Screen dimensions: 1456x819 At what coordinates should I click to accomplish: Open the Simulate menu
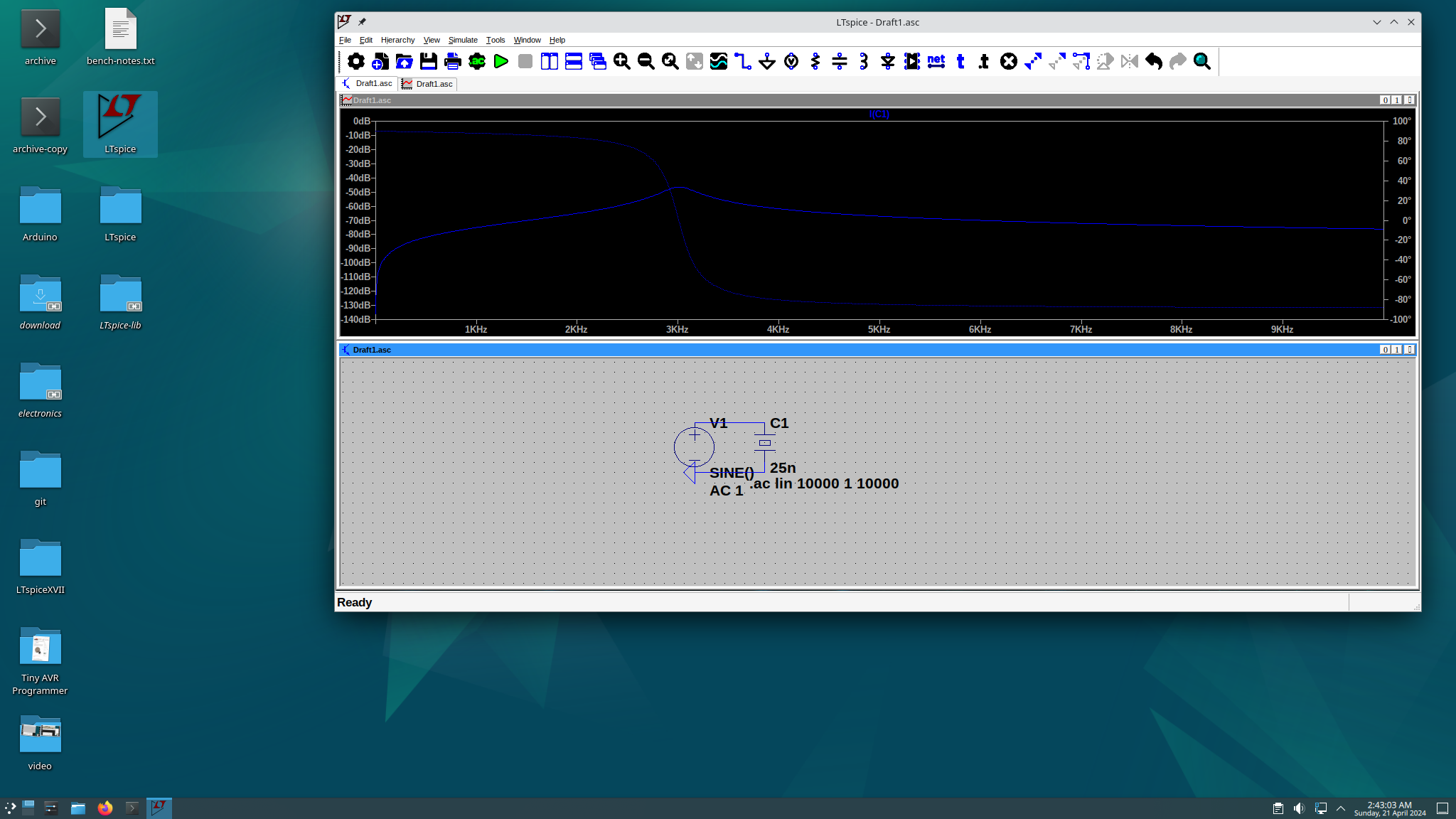pos(463,40)
